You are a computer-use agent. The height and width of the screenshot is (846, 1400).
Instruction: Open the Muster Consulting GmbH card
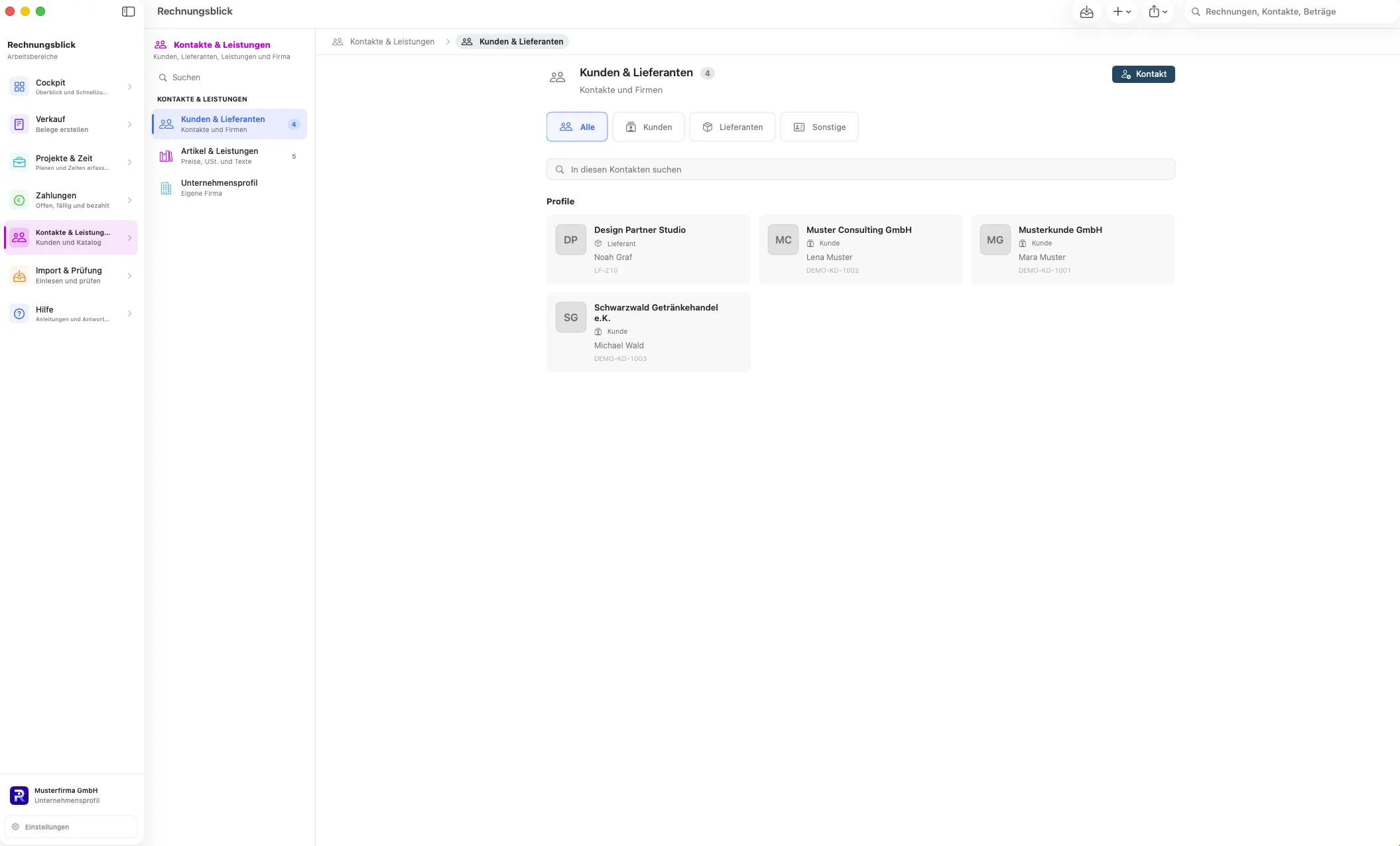[x=861, y=249]
